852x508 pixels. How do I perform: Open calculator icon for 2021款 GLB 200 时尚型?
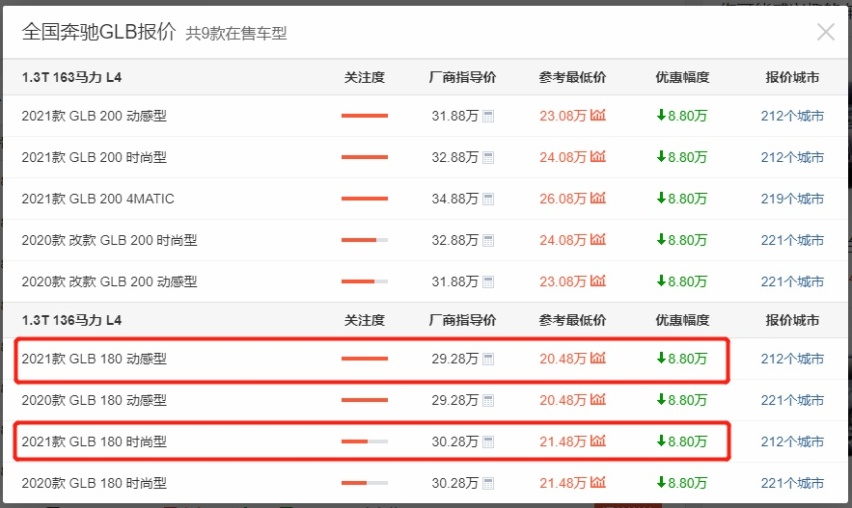point(488,158)
